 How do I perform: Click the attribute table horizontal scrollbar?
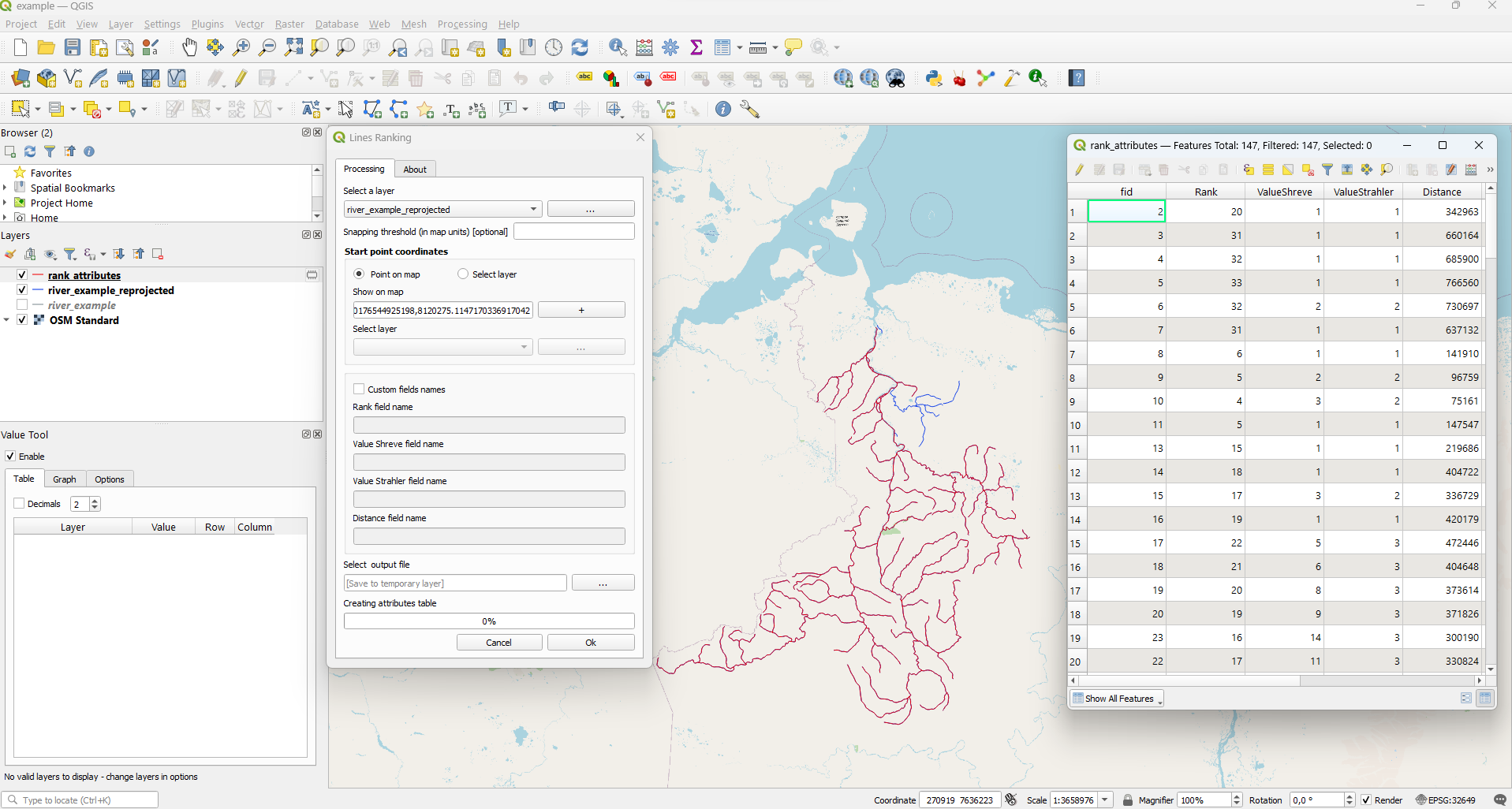(x=1189, y=680)
